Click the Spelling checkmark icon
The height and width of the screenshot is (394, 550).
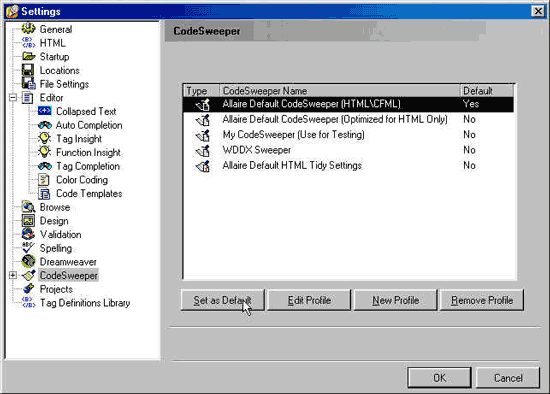pos(28,248)
